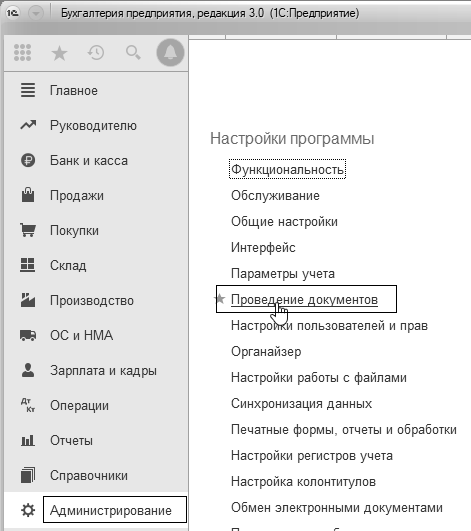Open the Функциональность settings link
The height and width of the screenshot is (531, 471).
tap(287, 169)
